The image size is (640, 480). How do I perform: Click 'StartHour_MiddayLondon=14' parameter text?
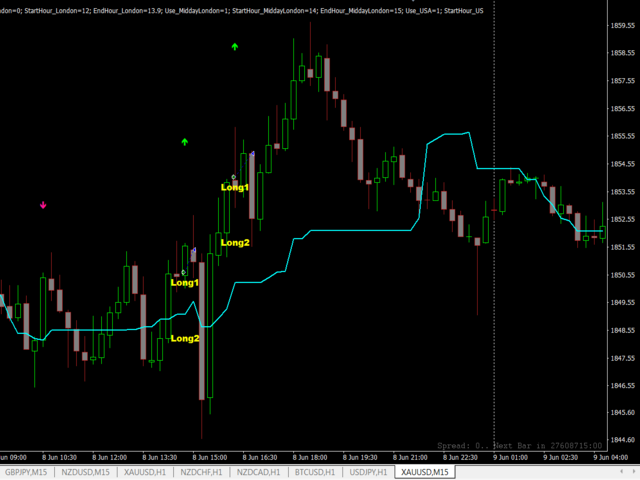[x=274, y=11]
